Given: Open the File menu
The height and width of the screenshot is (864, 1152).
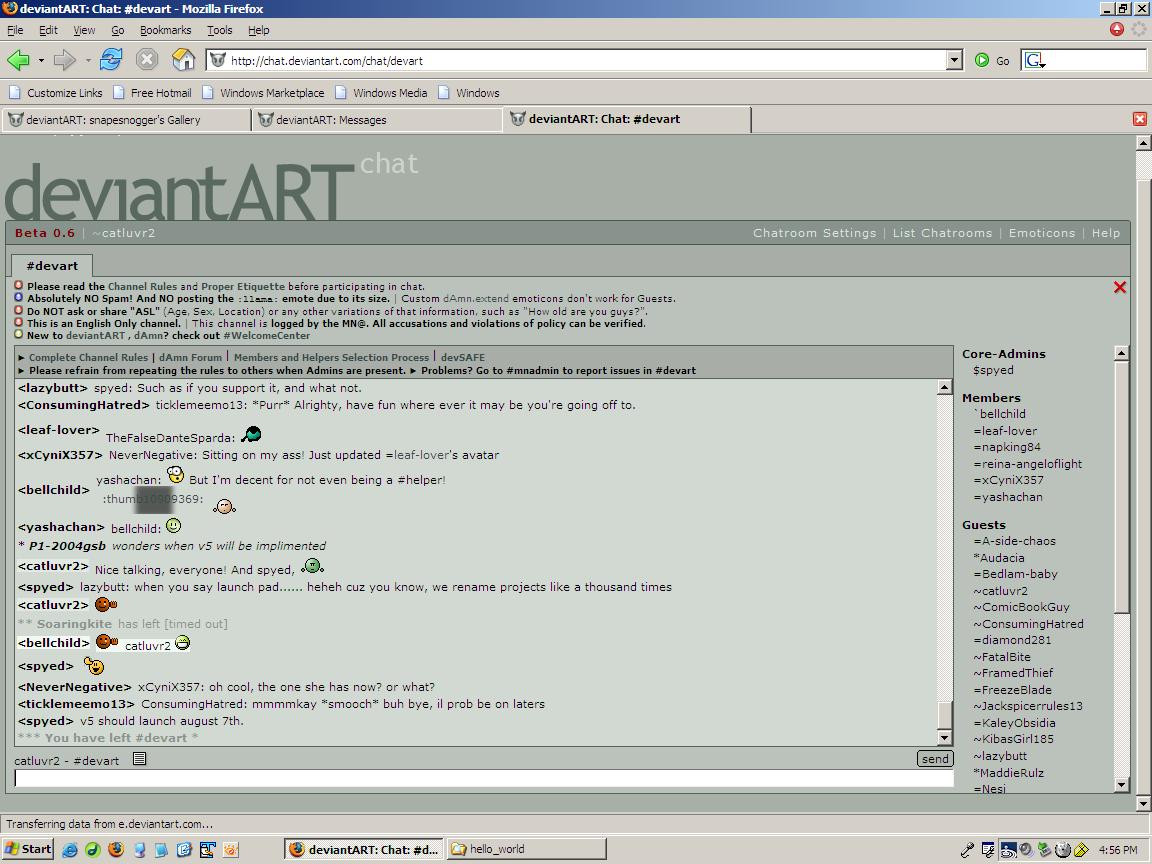Looking at the screenshot, I should (15, 30).
